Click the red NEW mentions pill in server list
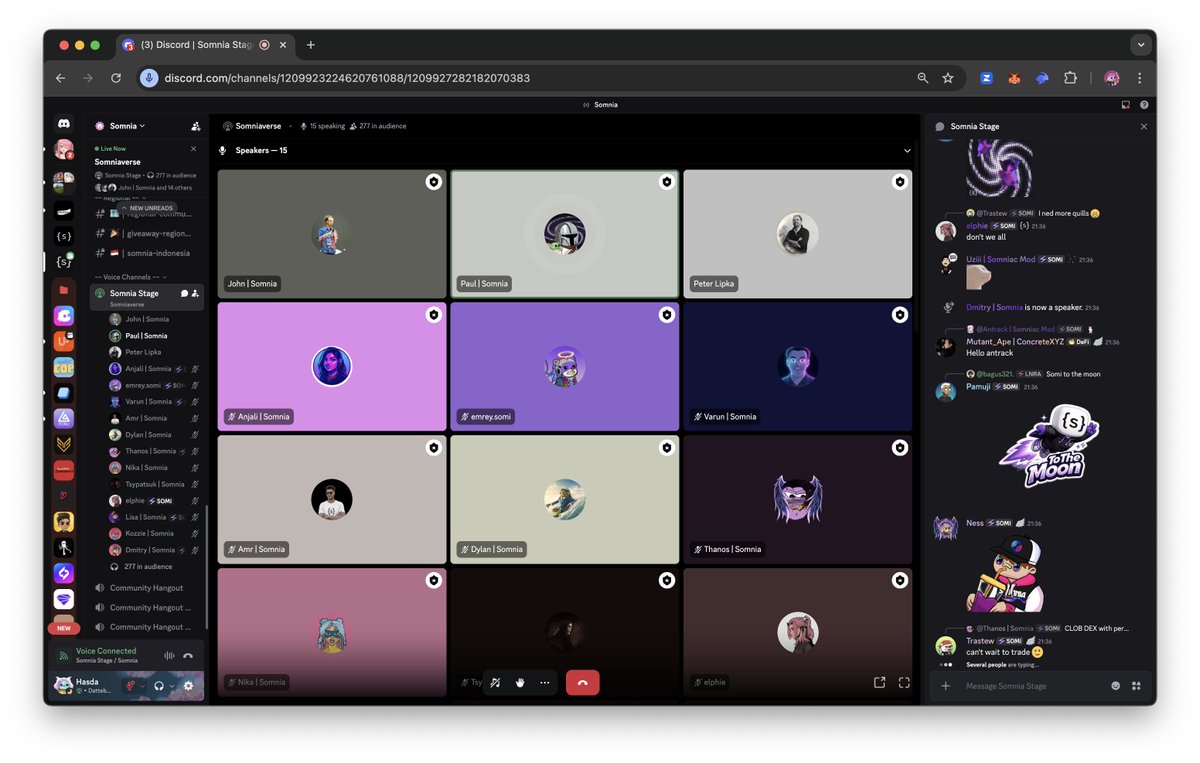 coord(64,628)
